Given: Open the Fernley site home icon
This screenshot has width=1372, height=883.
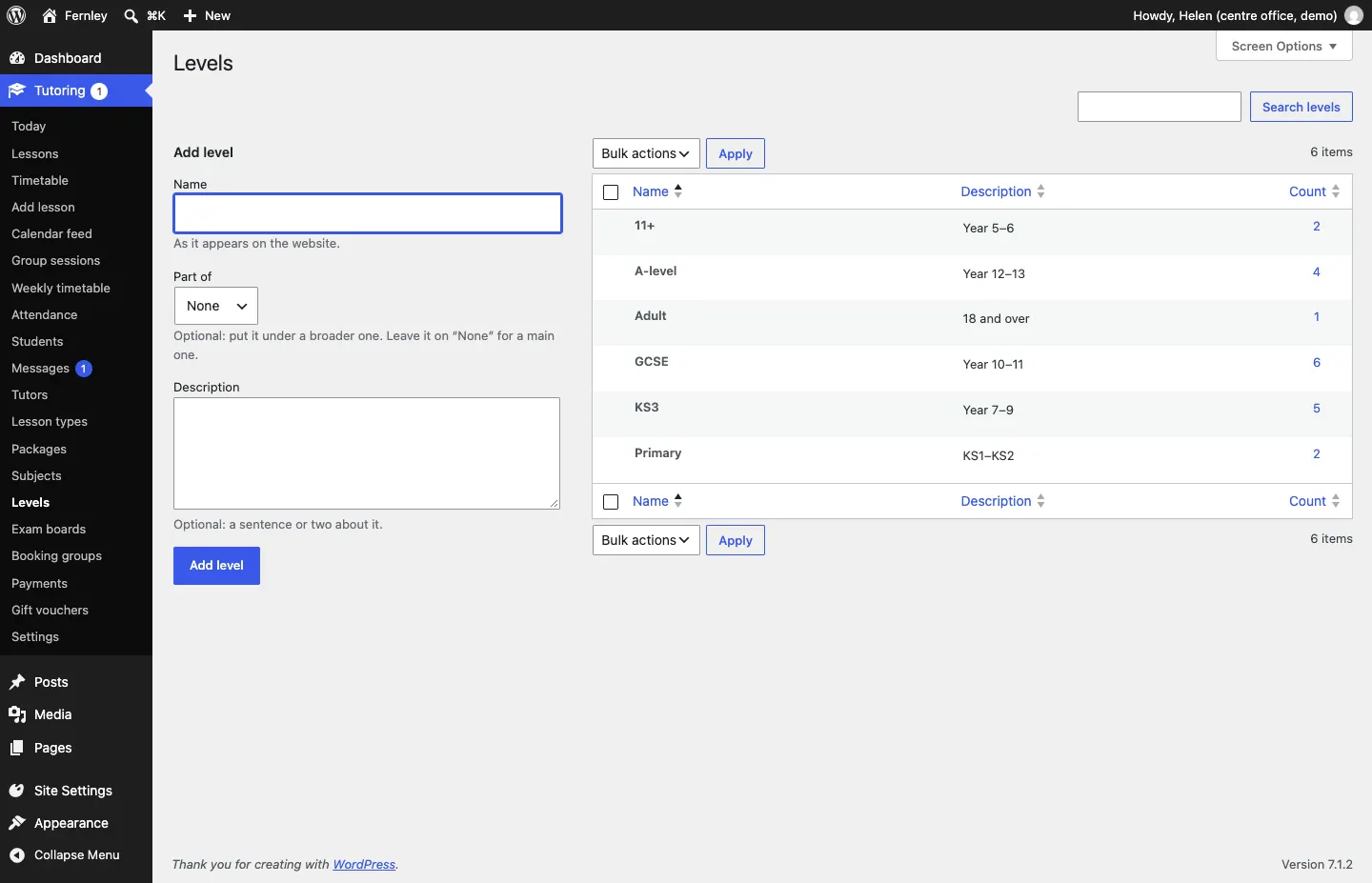Looking at the screenshot, I should click(50, 15).
